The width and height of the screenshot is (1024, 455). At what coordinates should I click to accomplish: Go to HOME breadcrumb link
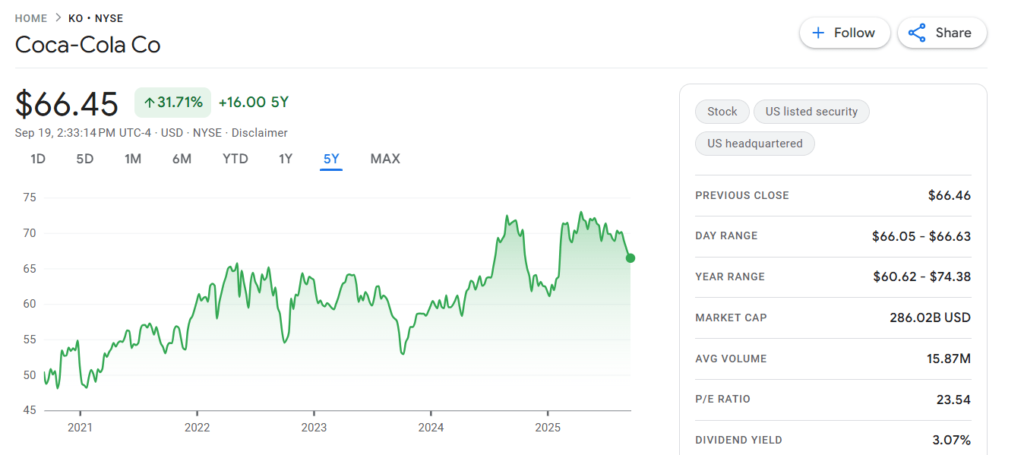point(31,18)
